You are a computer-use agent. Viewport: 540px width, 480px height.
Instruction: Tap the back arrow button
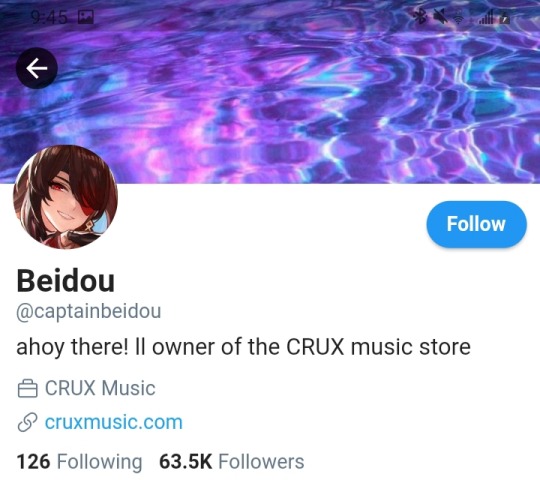pos(37,68)
